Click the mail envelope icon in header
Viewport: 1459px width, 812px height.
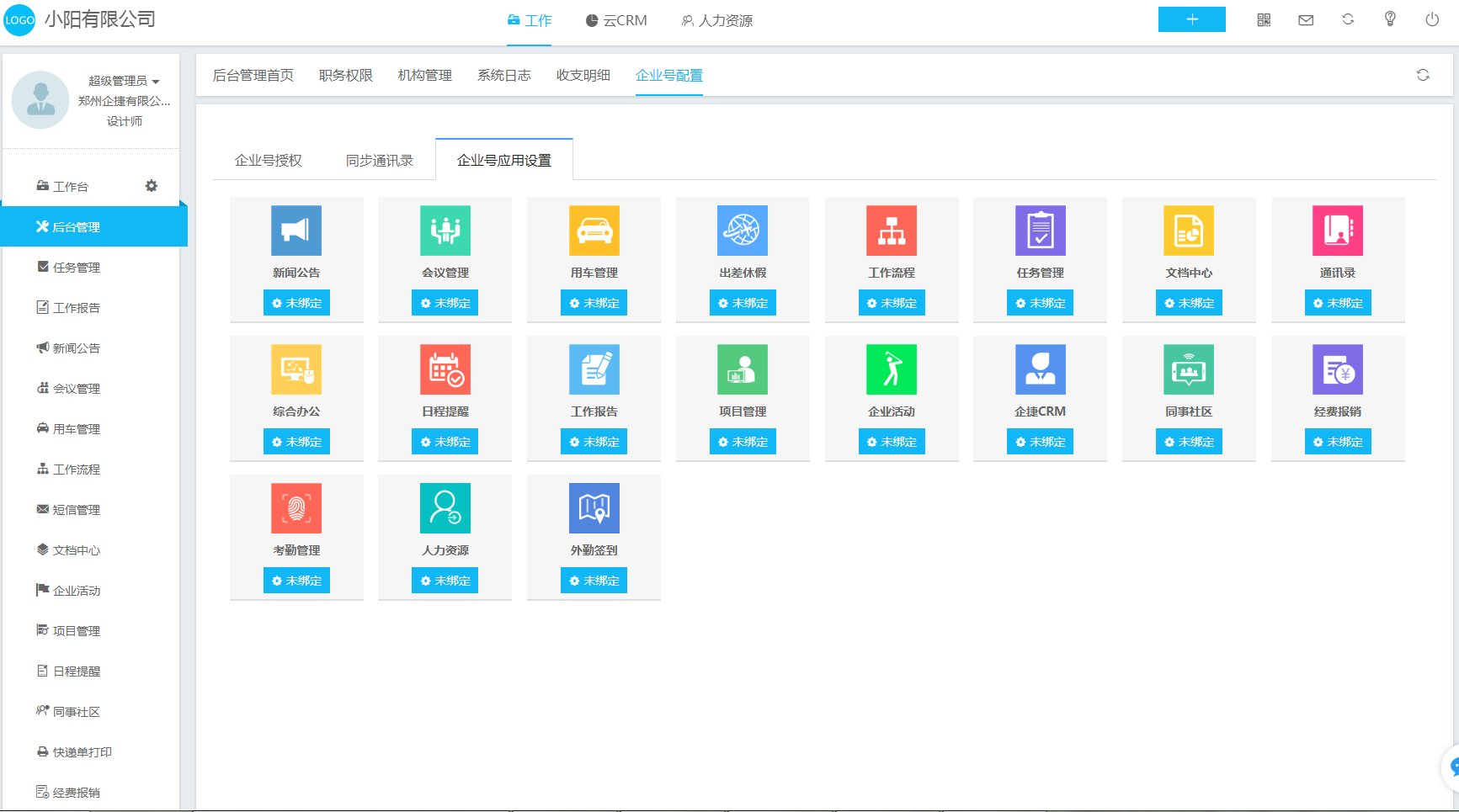1306,19
